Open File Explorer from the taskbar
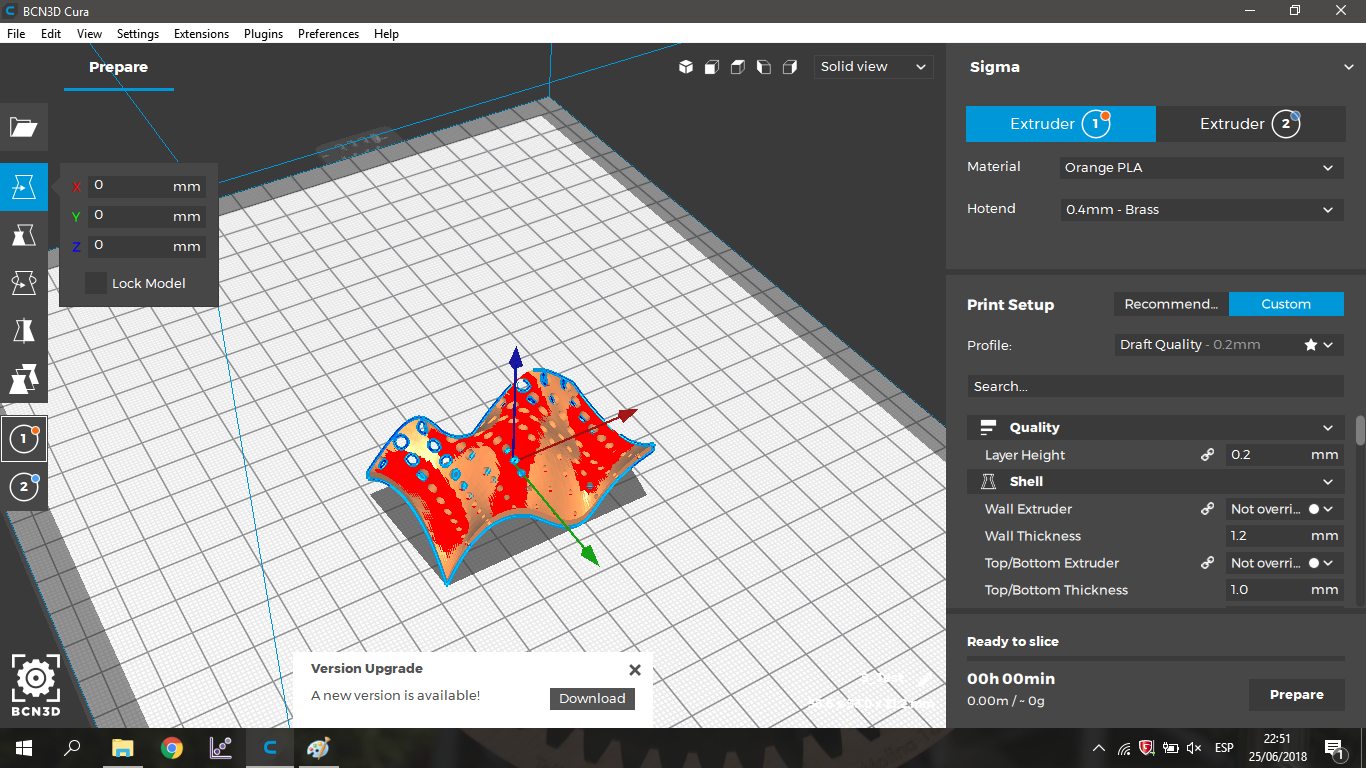 [x=122, y=748]
